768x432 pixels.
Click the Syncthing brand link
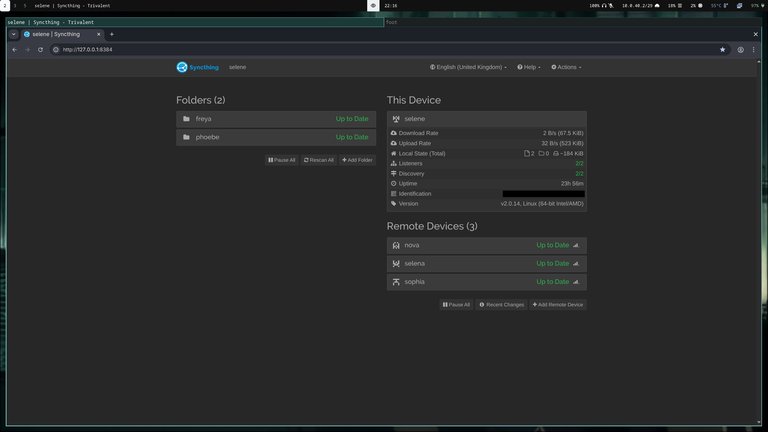pyautogui.click(x=198, y=67)
